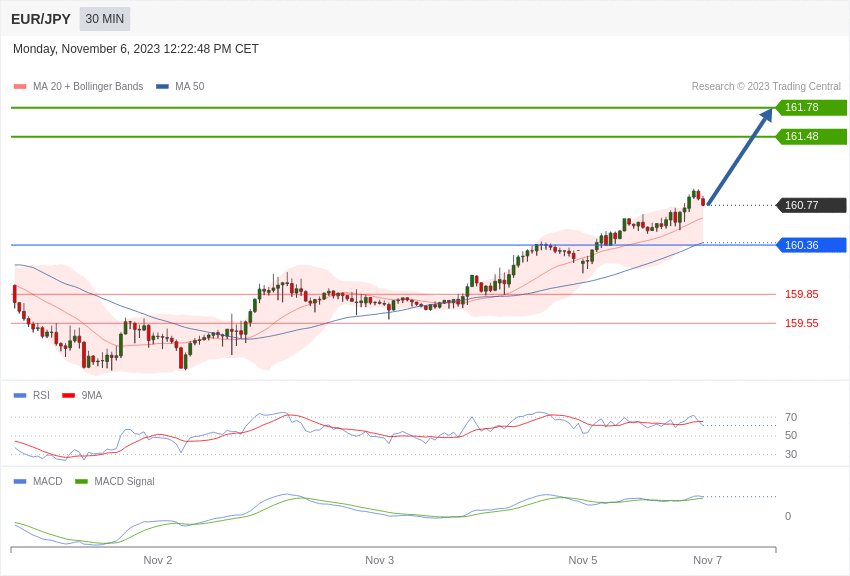Open the 30 MIN timeframe selector

click(104, 18)
